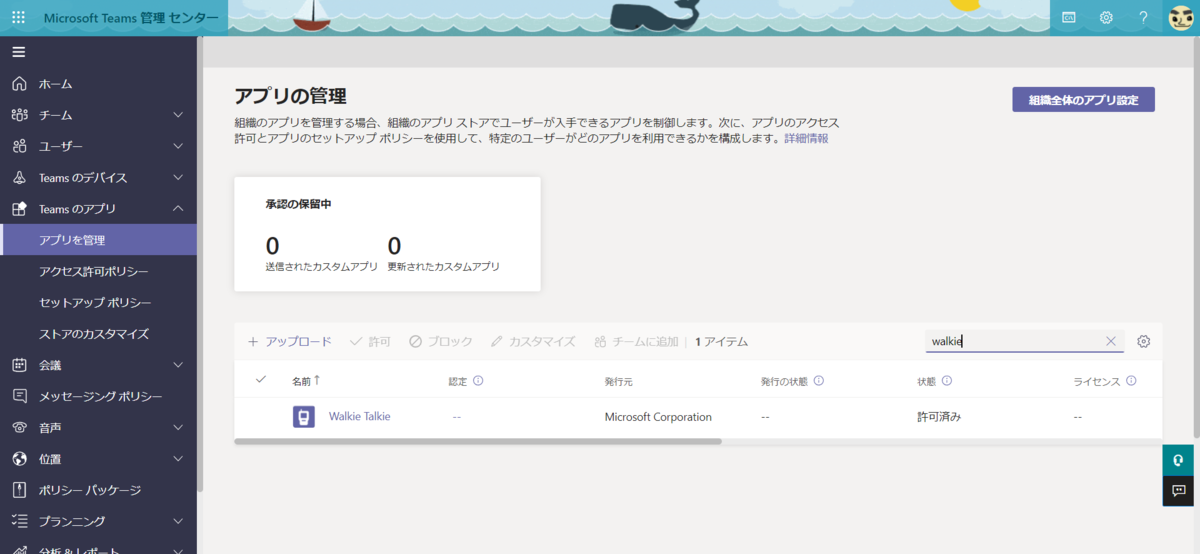Click the Walkie Talkie app icon
Image resolution: width=1200 pixels, height=554 pixels.
click(x=304, y=417)
